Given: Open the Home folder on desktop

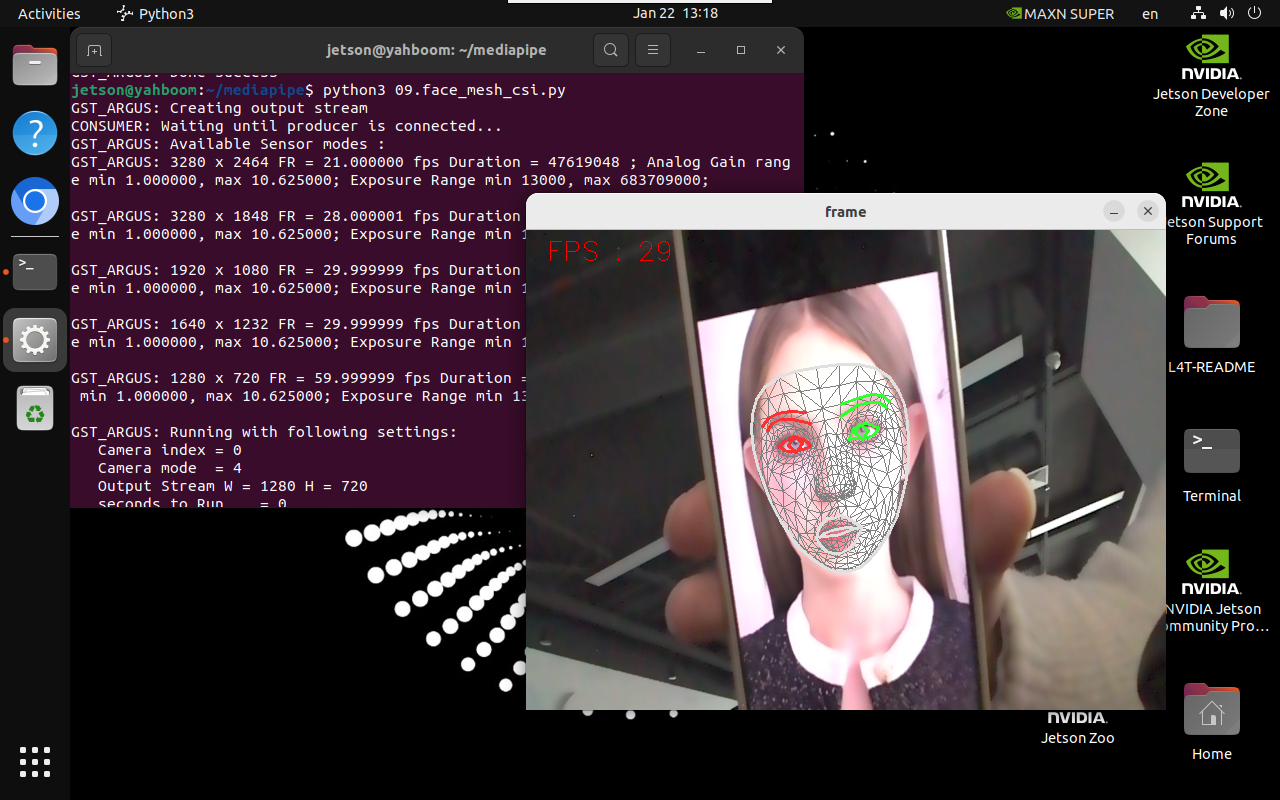Looking at the screenshot, I should 1211,722.
